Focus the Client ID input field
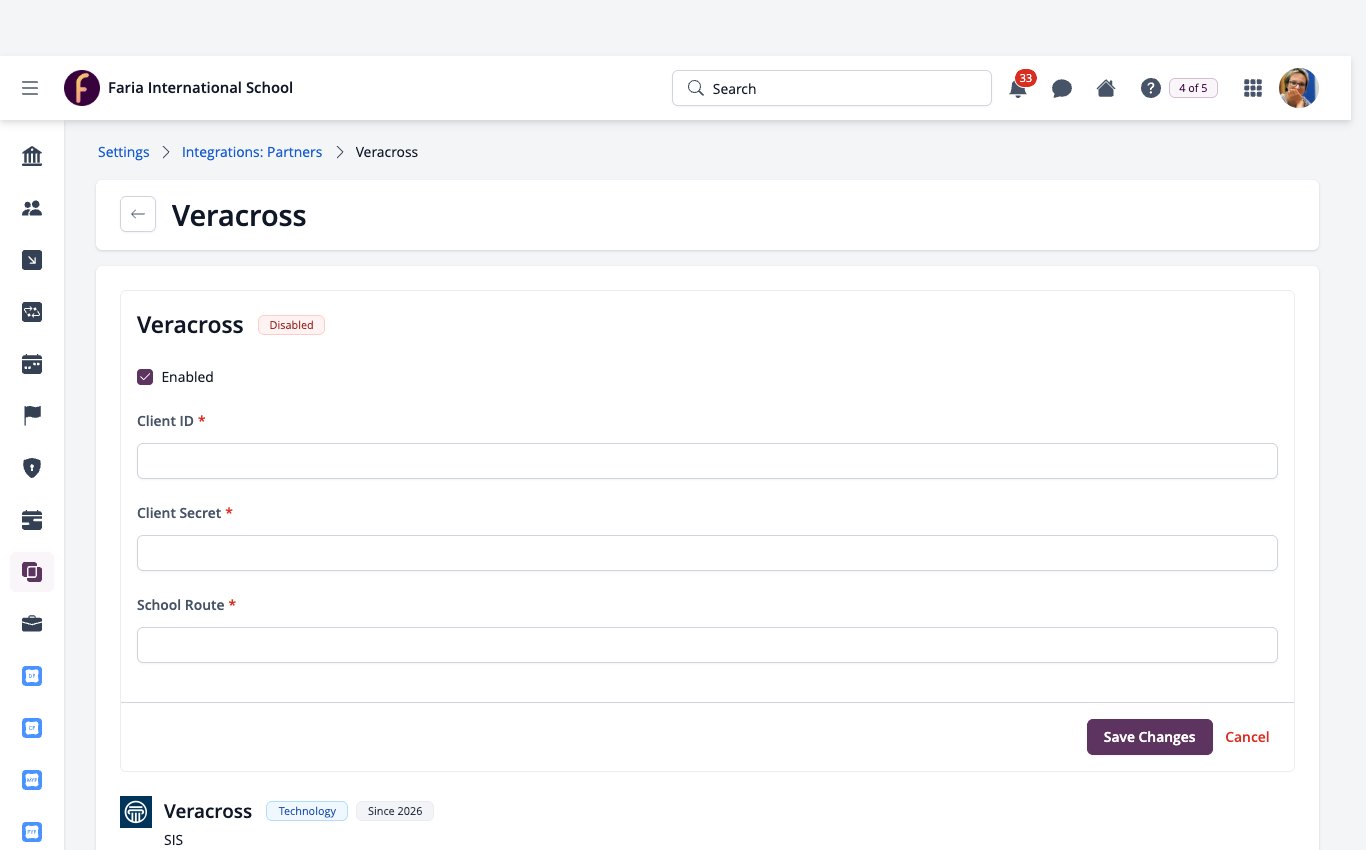The height and width of the screenshot is (850, 1366). (x=707, y=461)
